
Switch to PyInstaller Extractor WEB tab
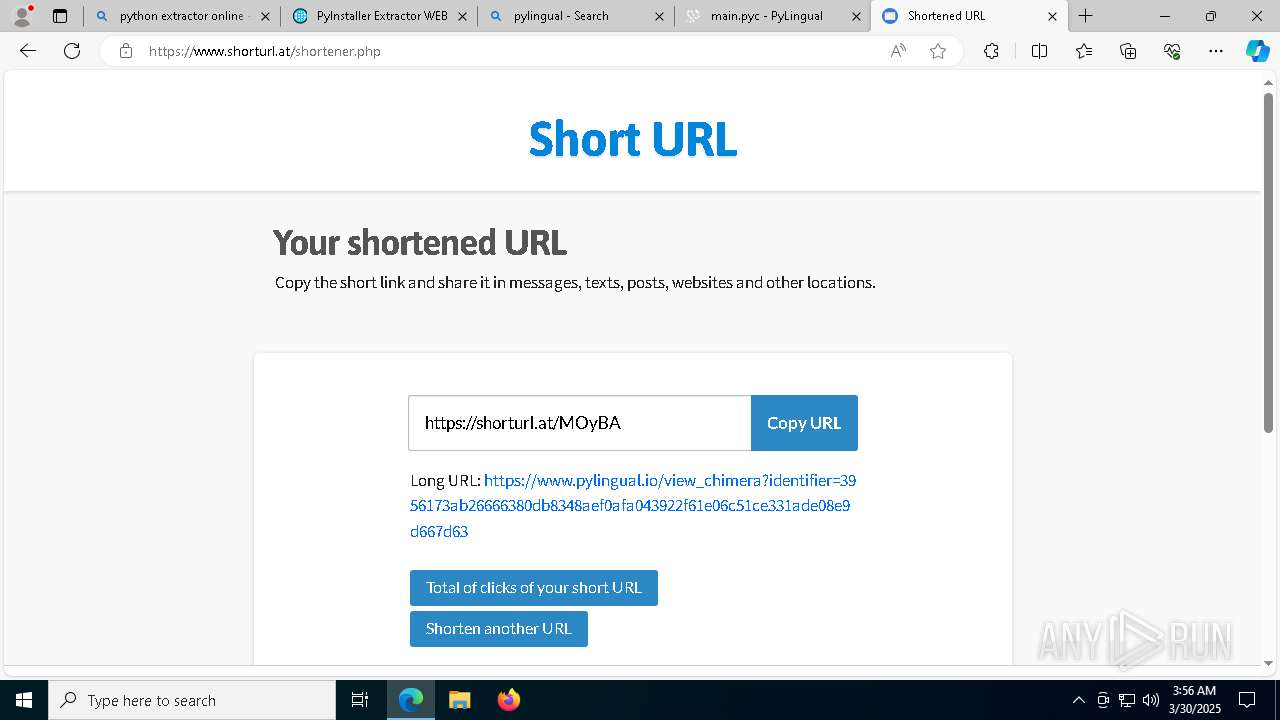point(378,16)
